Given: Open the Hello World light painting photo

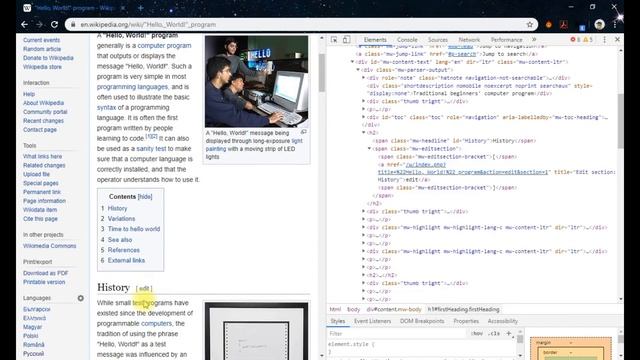Looking at the screenshot, I should 256,81.
